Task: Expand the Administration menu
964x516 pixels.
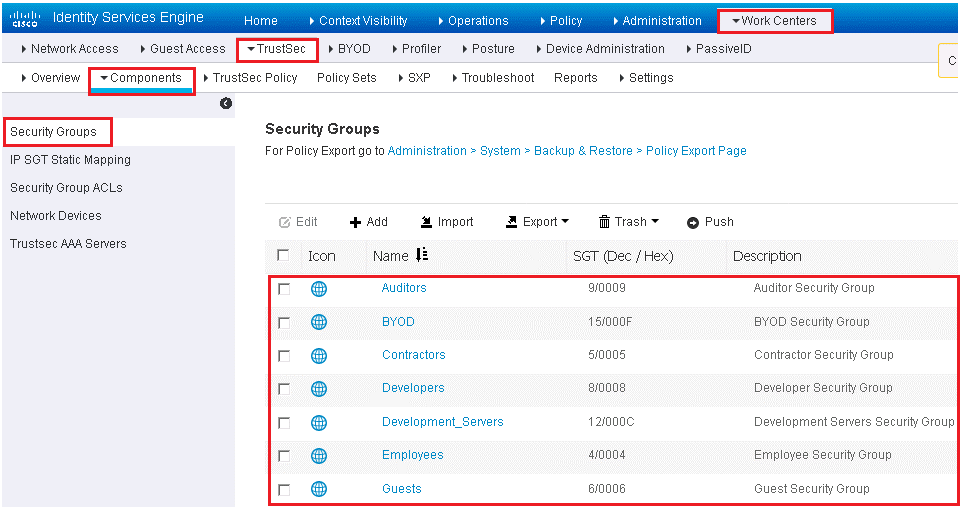Action: pos(657,21)
